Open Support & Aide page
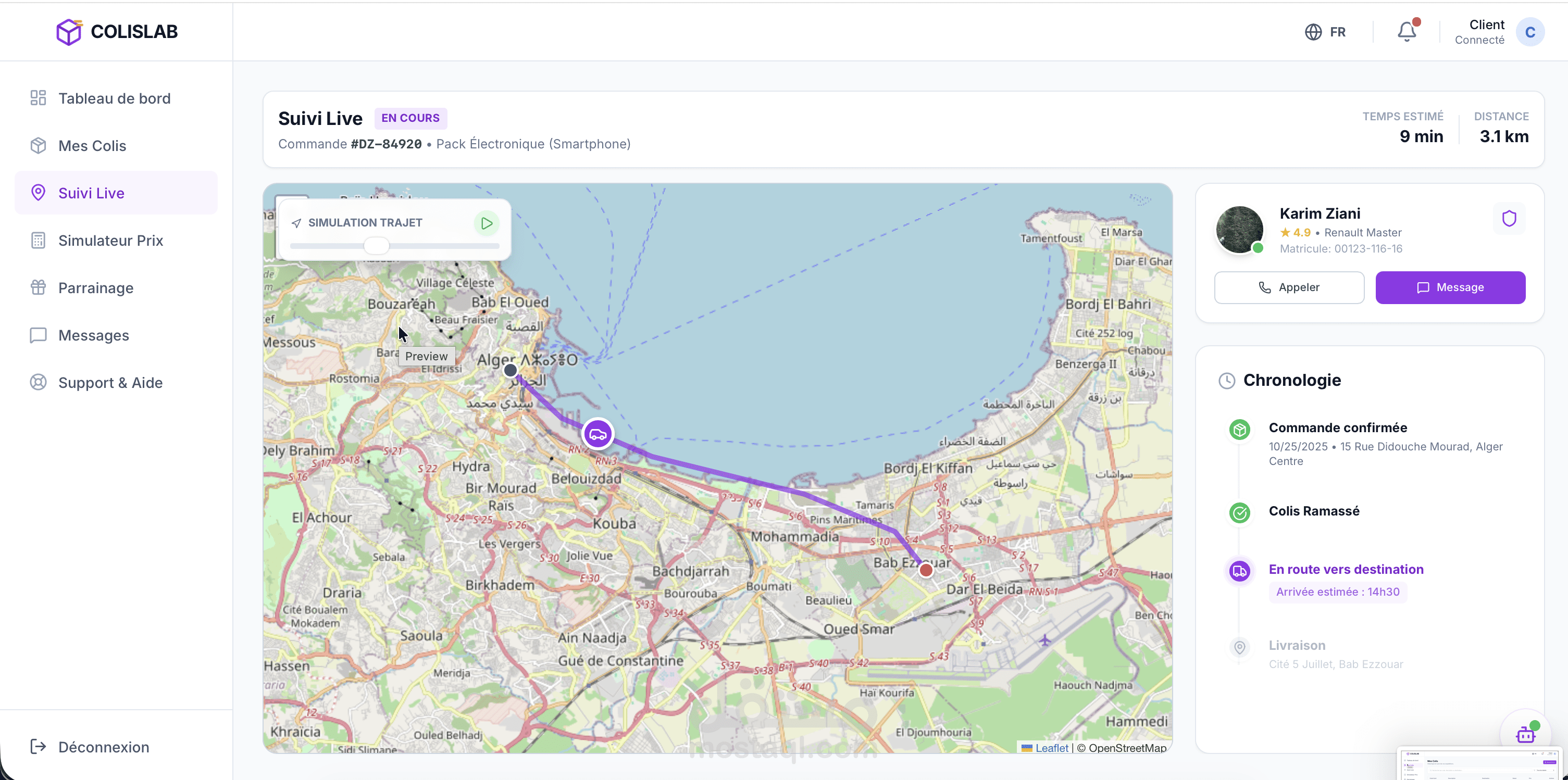The height and width of the screenshot is (780, 1568). coord(110,383)
